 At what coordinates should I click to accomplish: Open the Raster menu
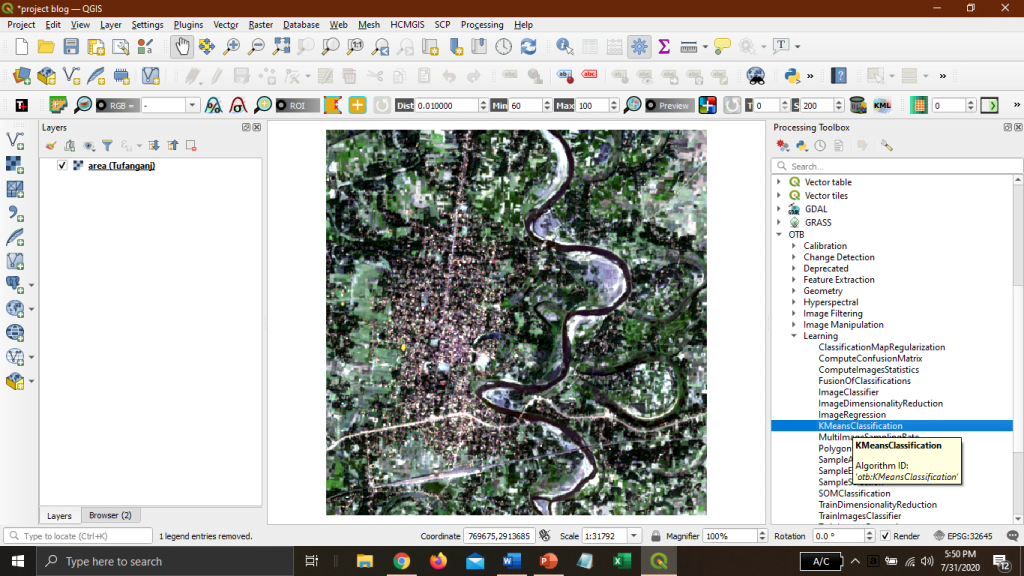[x=260, y=24]
